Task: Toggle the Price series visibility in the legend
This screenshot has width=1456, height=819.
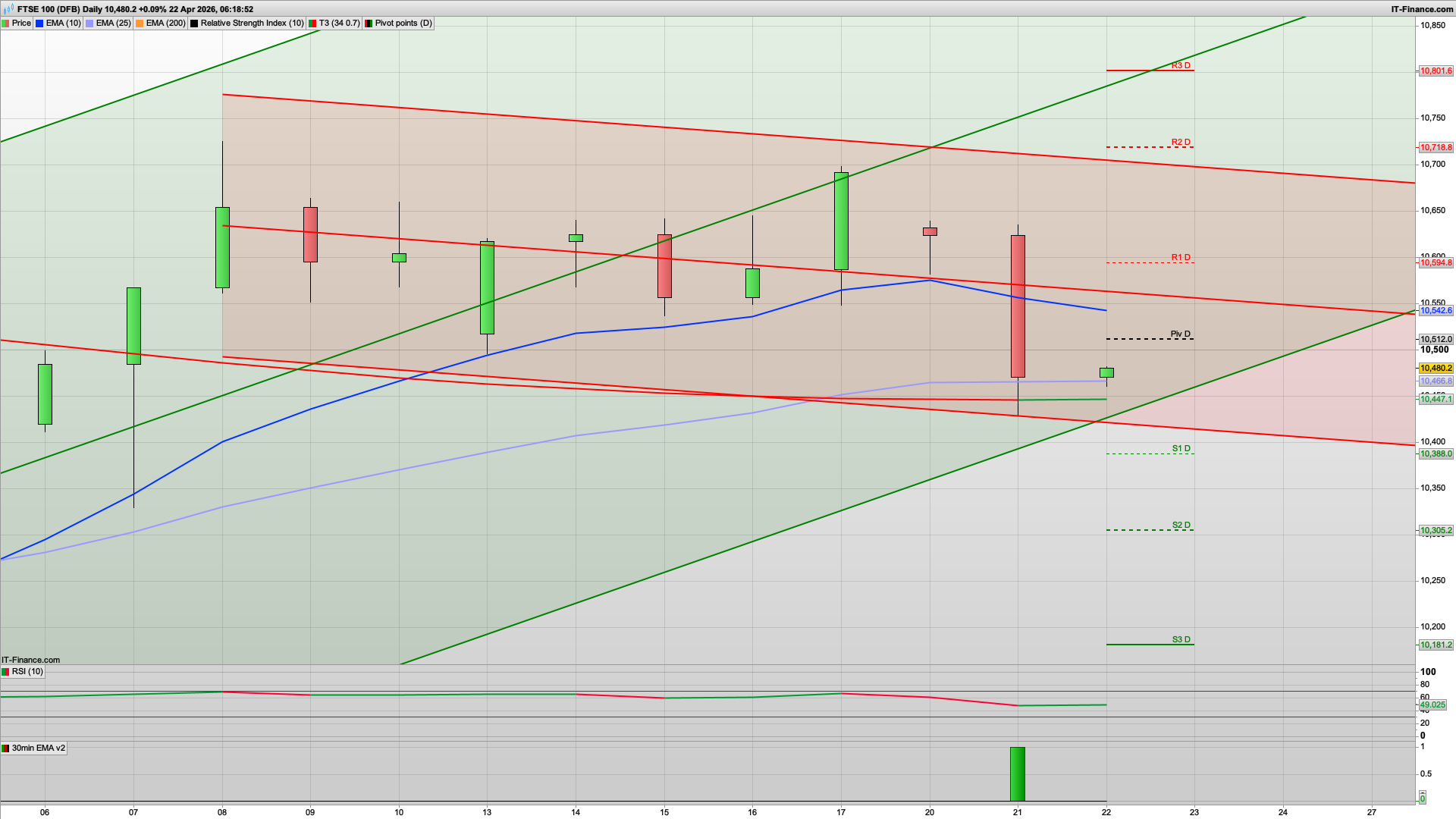Action: 21,23
